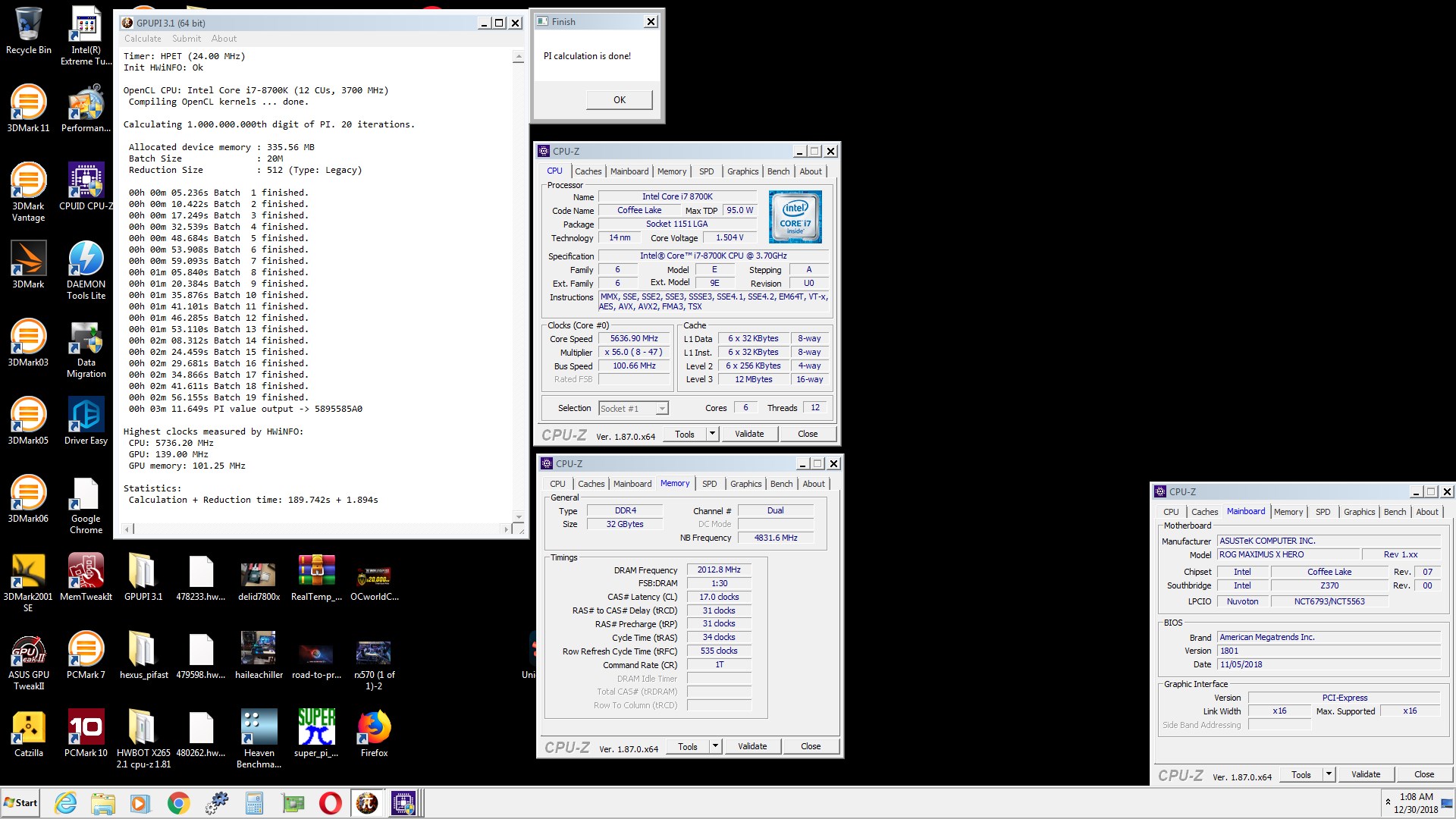Switch to Mainboard tab in top CPU-Z
The width and height of the screenshot is (1456, 819).
point(629,171)
